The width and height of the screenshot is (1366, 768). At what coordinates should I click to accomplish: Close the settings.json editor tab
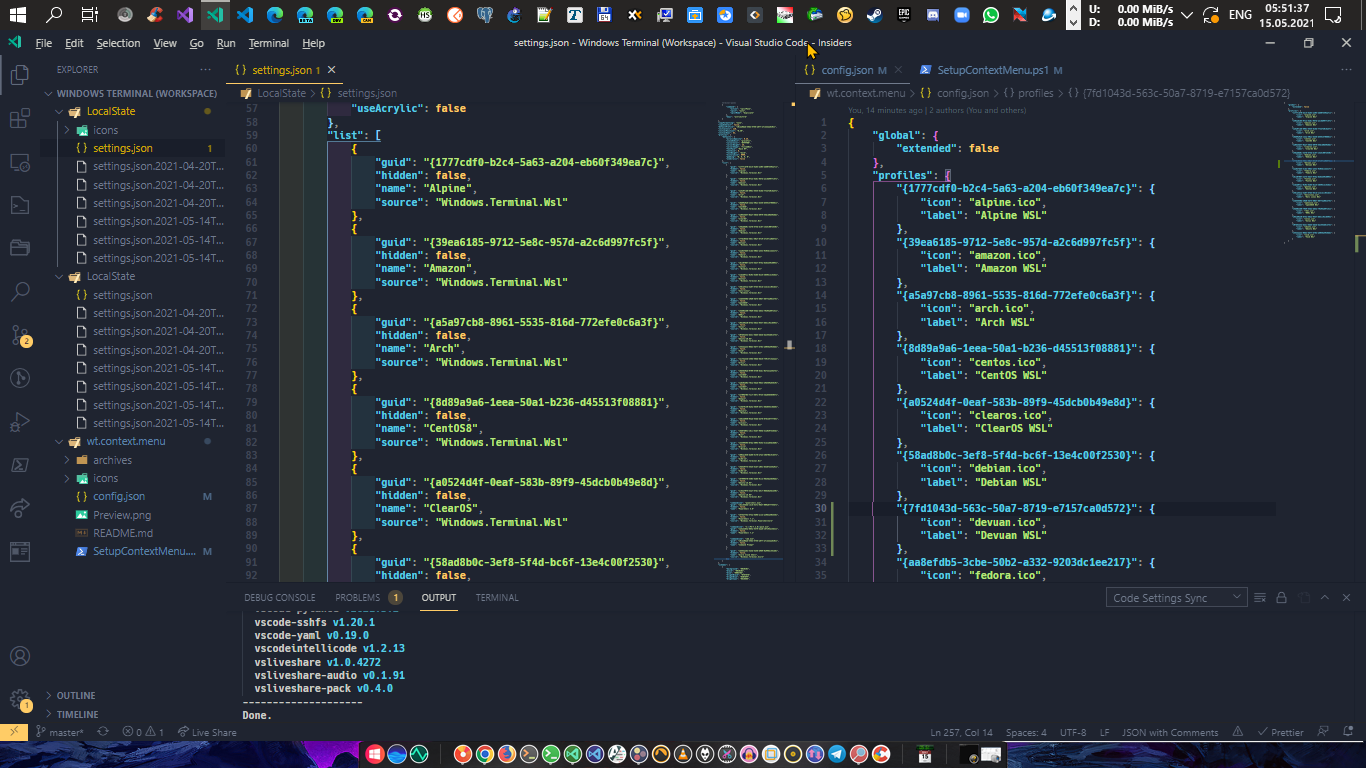tap(331, 70)
